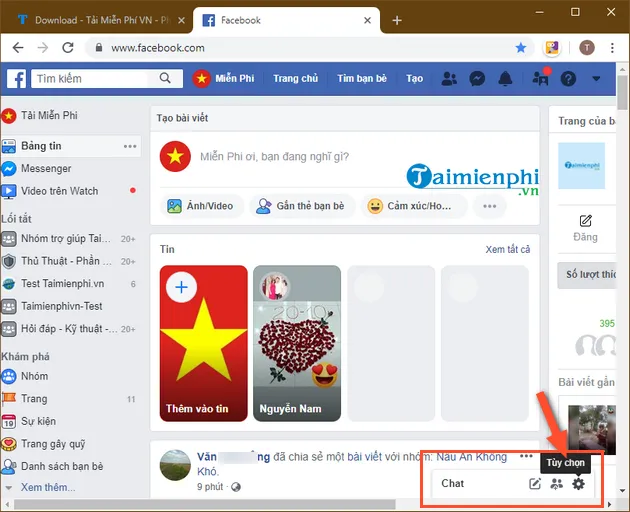This screenshot has height=512, width=630.
Task: Click the Số lượt thích button
Action: click(x=587, y=275)
